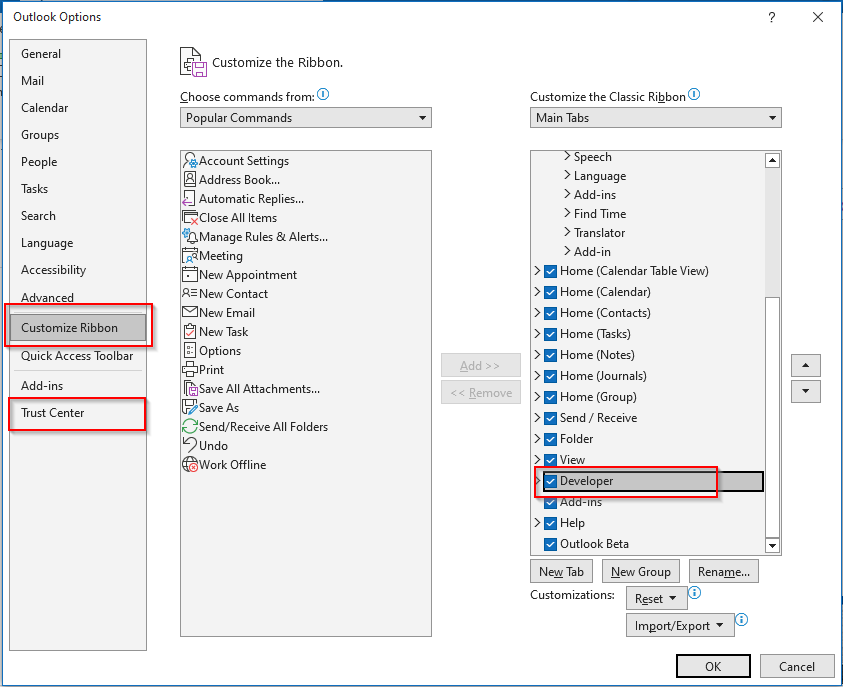This screenshot has height=687, width=843.
Task: Expand the Home (Calendar) tree node
Action: 537,292
